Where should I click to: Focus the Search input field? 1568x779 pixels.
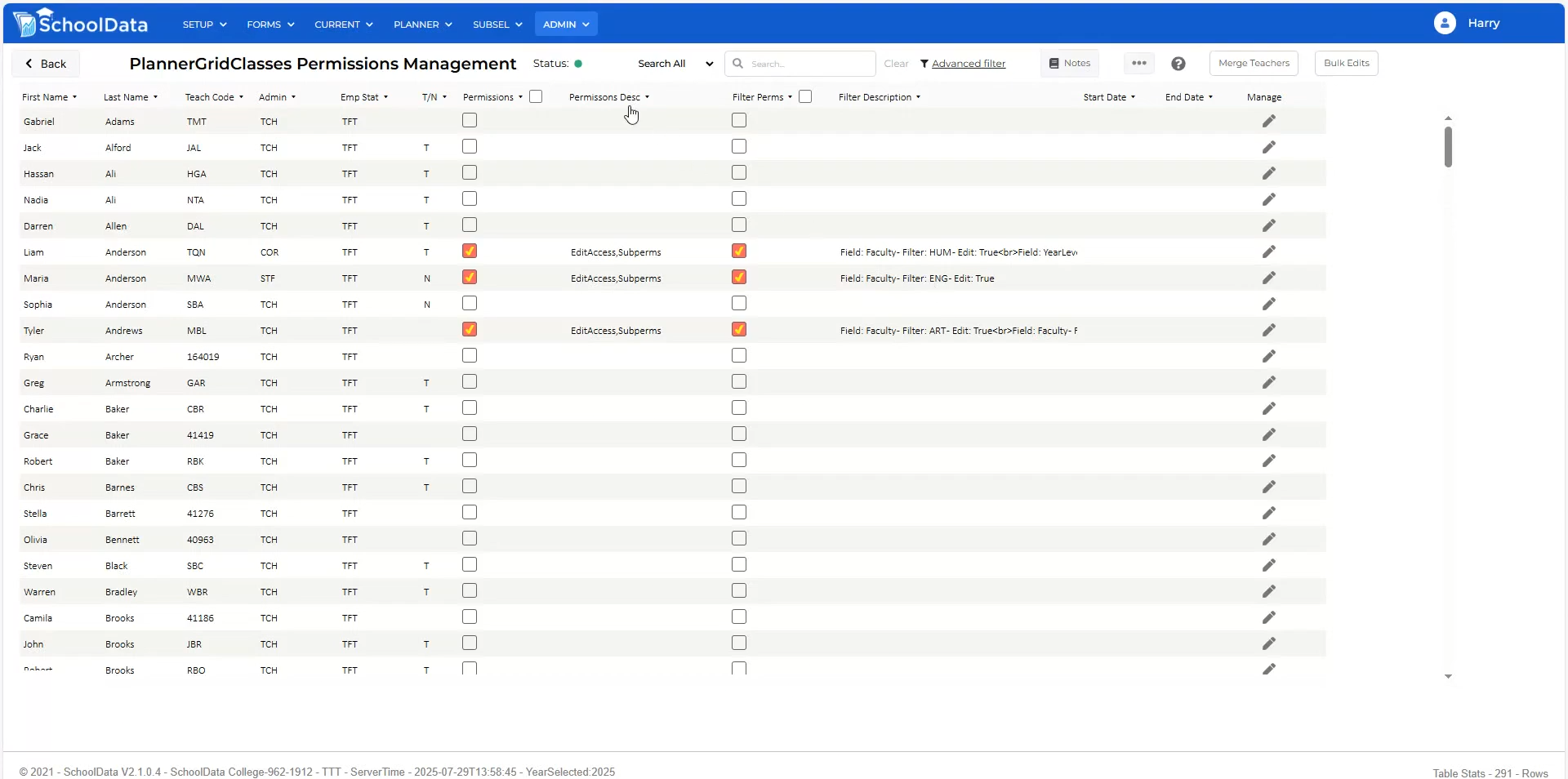(x=800, y=64)
